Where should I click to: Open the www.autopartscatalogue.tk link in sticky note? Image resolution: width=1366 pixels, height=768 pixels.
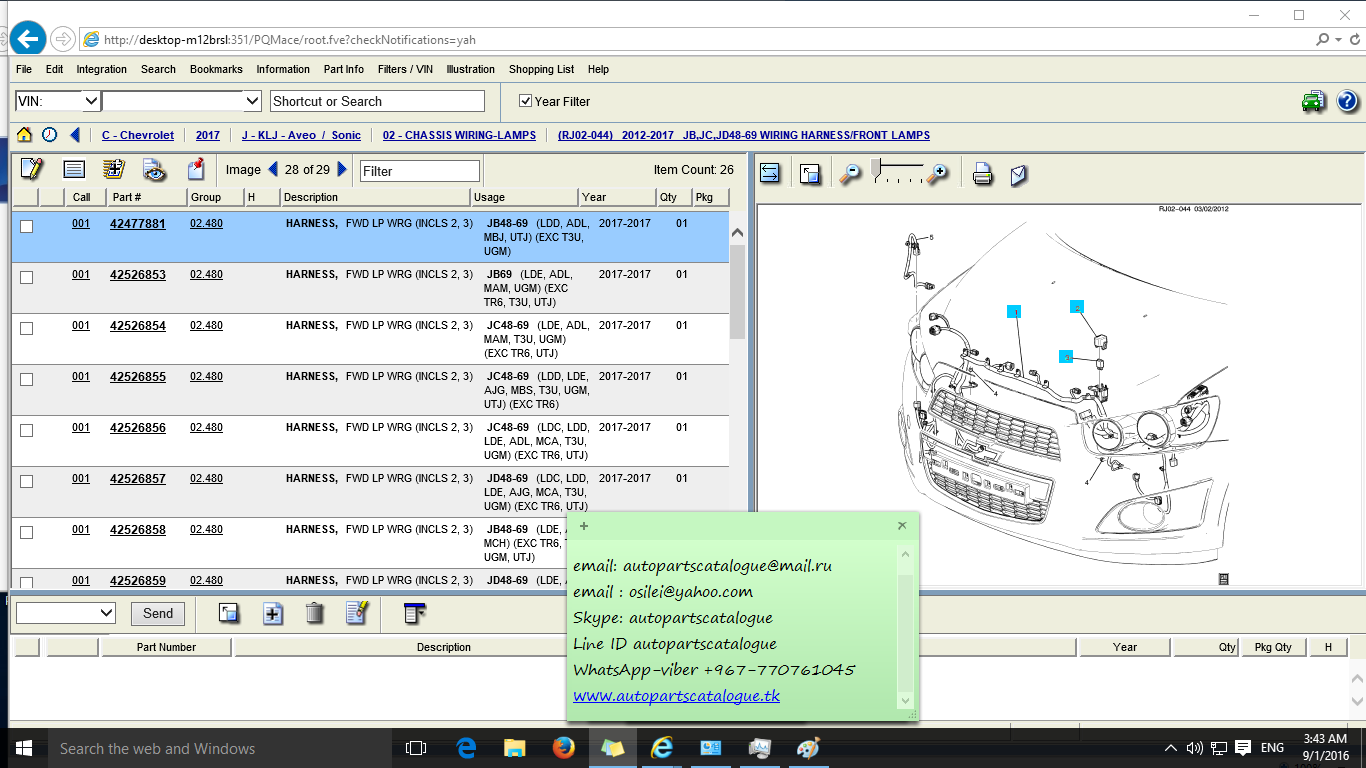point(676,695)
